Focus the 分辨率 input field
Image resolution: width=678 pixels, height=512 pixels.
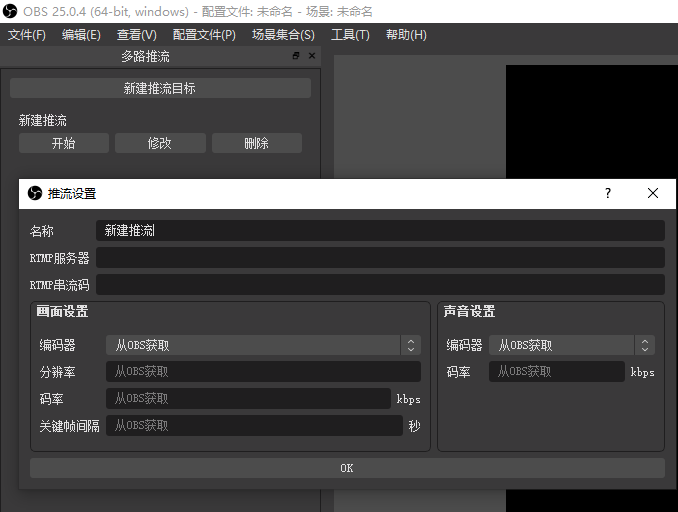pos(263,371)
